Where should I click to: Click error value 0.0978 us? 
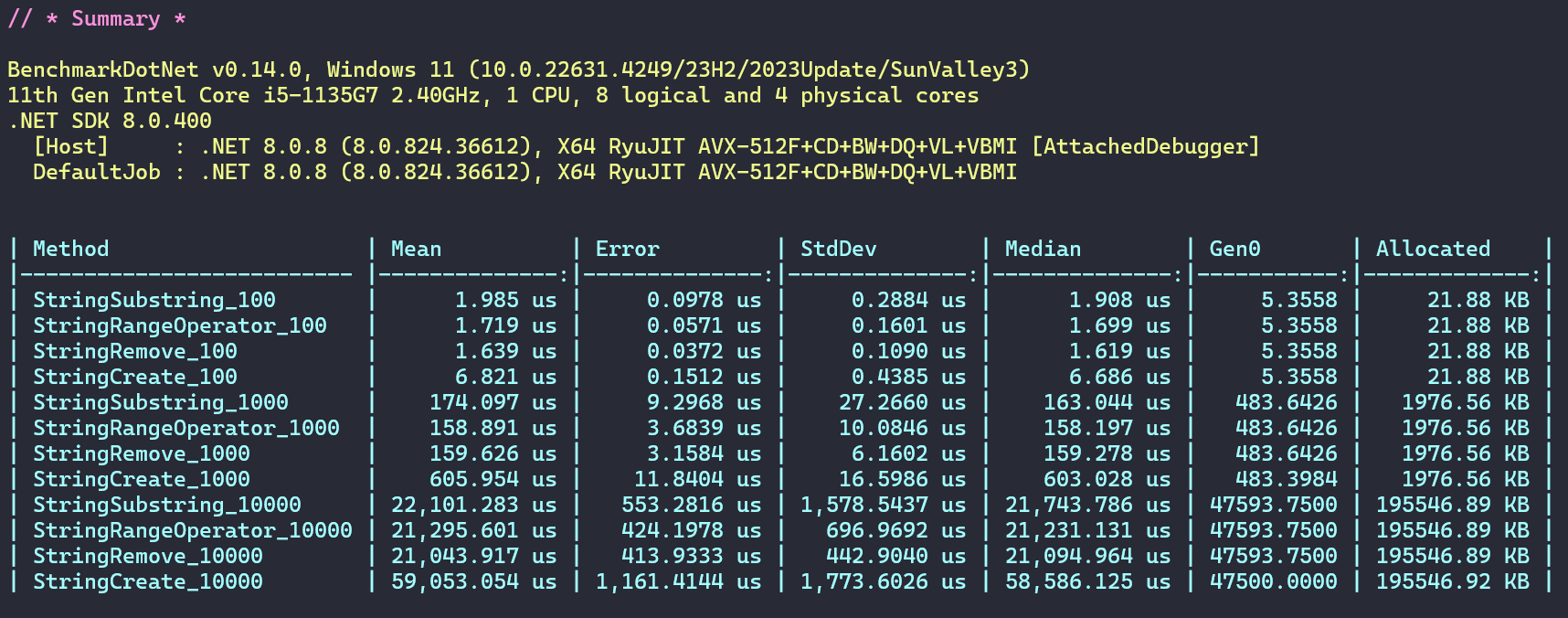[705, 300]
